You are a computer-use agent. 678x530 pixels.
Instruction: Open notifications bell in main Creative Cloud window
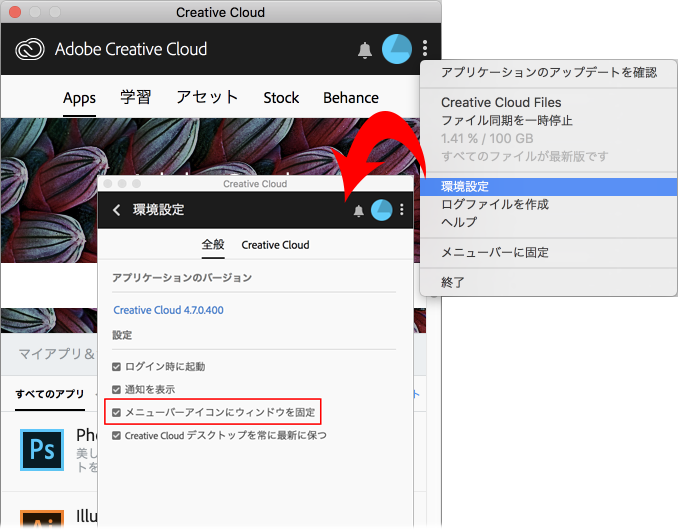point(365,50)
